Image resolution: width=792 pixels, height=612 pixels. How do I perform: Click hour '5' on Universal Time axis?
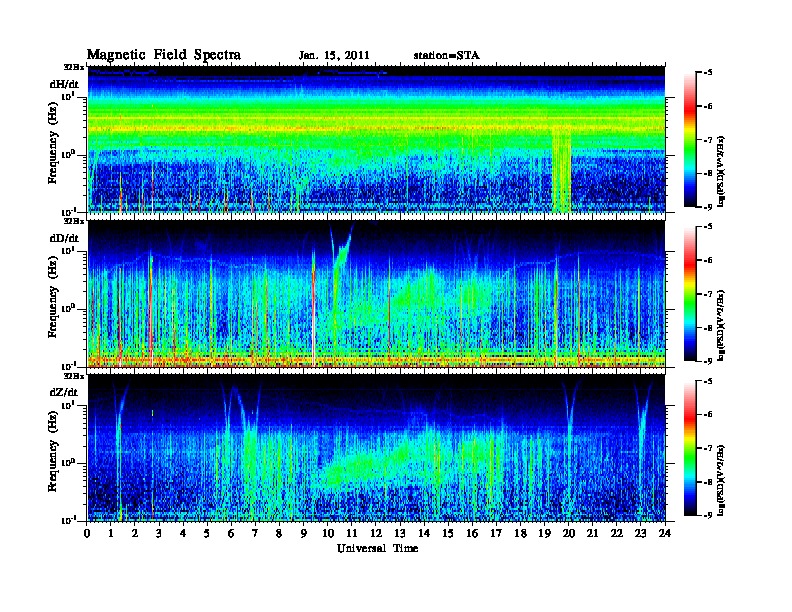click(208, 533)
